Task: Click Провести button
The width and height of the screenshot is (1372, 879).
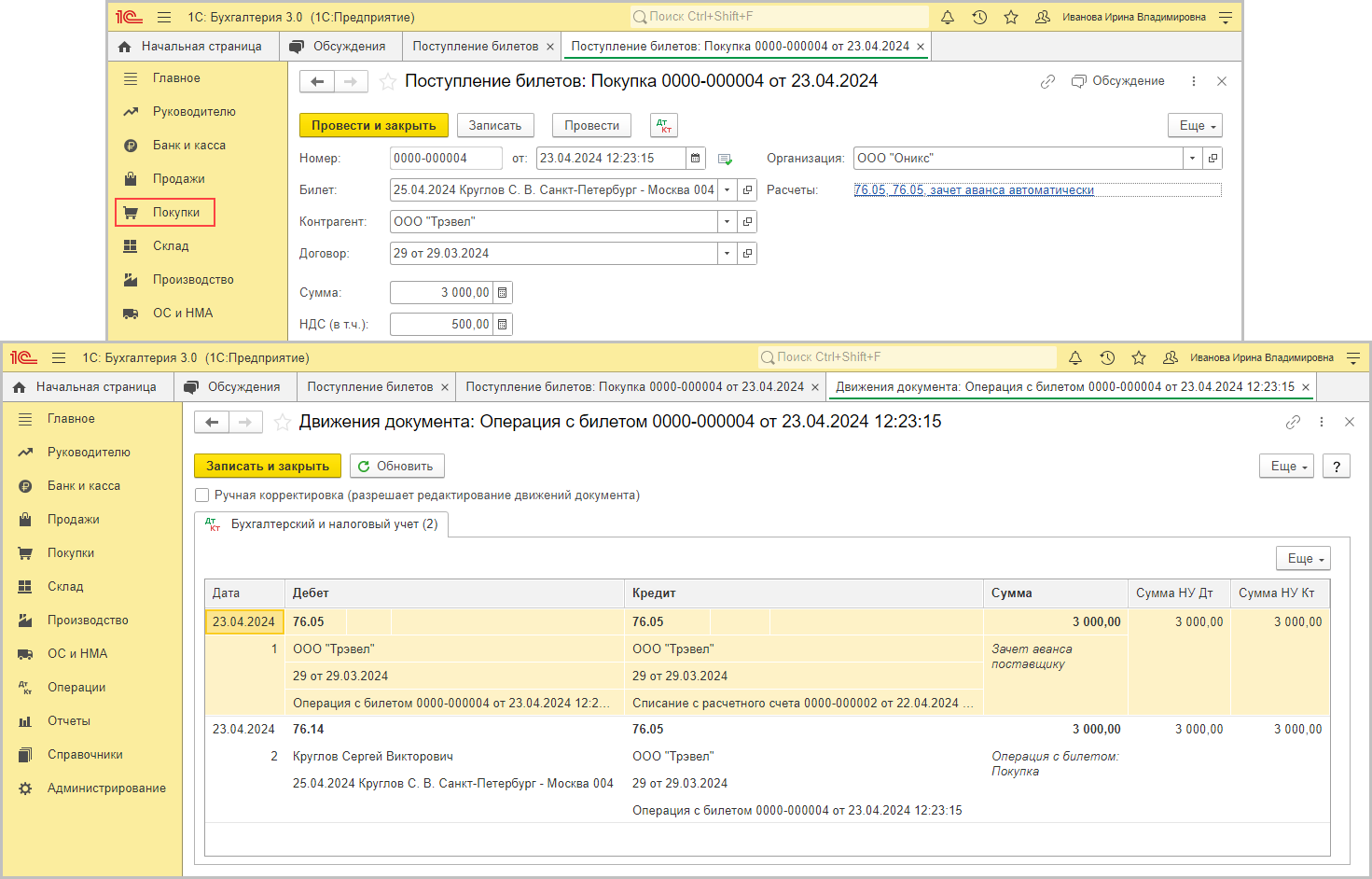Action: tap(591, 125)
